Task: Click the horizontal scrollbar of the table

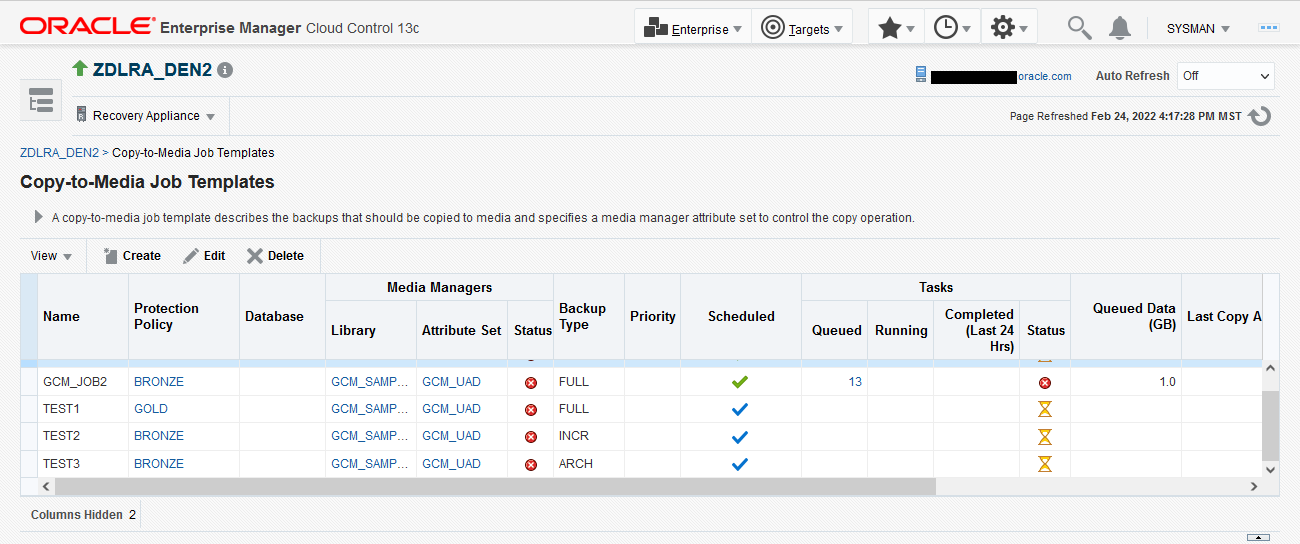Action: point(495,486)
